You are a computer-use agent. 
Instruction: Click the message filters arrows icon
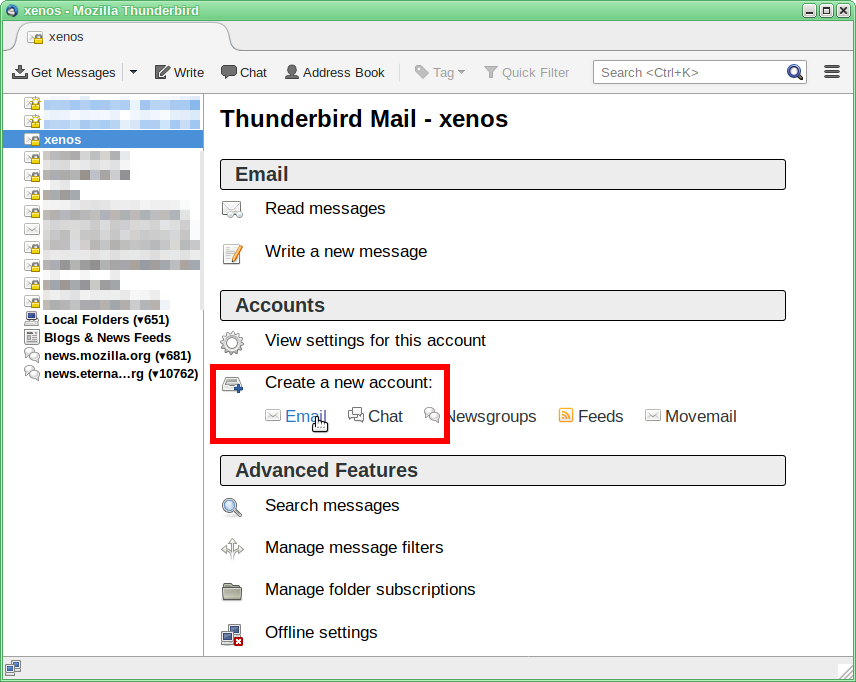pyautogui.click(x=232, y=549)
